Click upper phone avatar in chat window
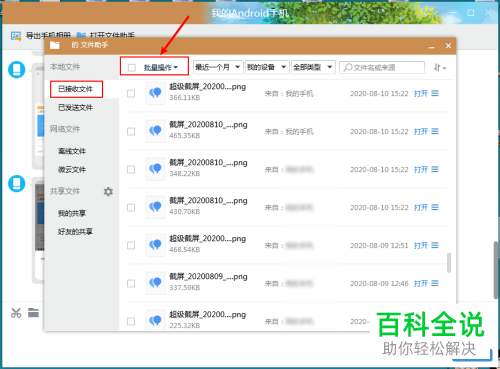This screenshot has height=369, width=500. pyautogui.click(x=17, y=70)
